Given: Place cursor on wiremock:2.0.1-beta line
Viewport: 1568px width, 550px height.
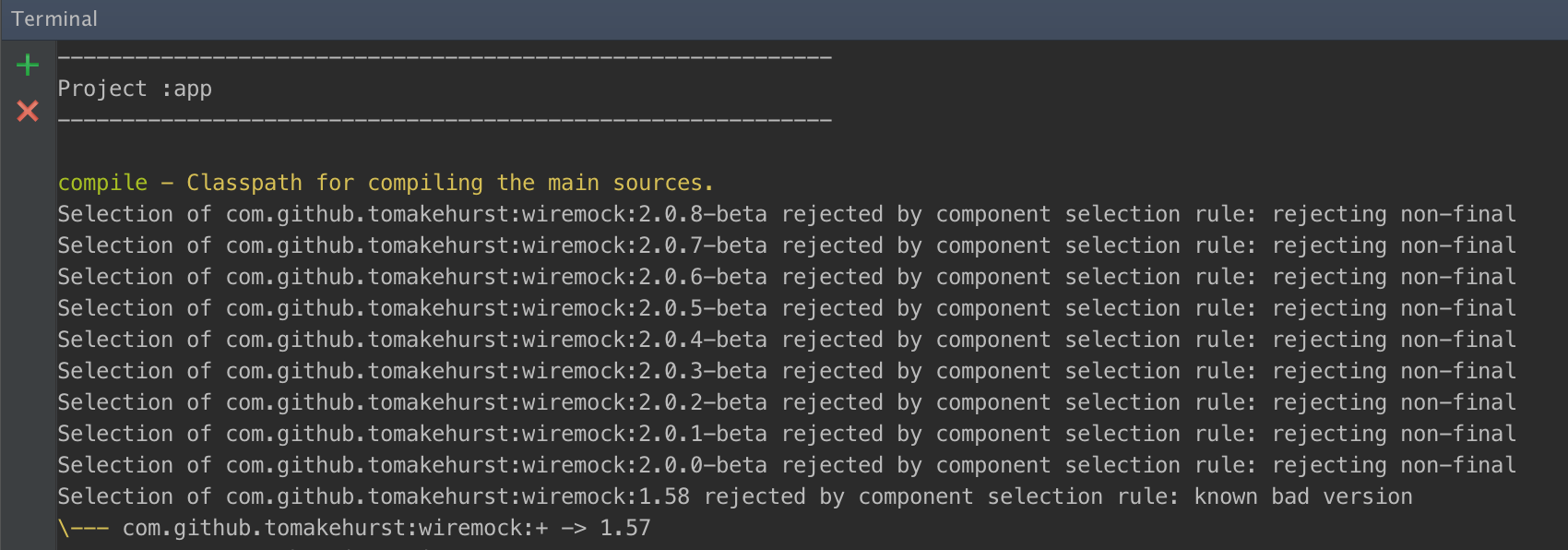Looking at the screenshot, I should [x=786, y=434].
